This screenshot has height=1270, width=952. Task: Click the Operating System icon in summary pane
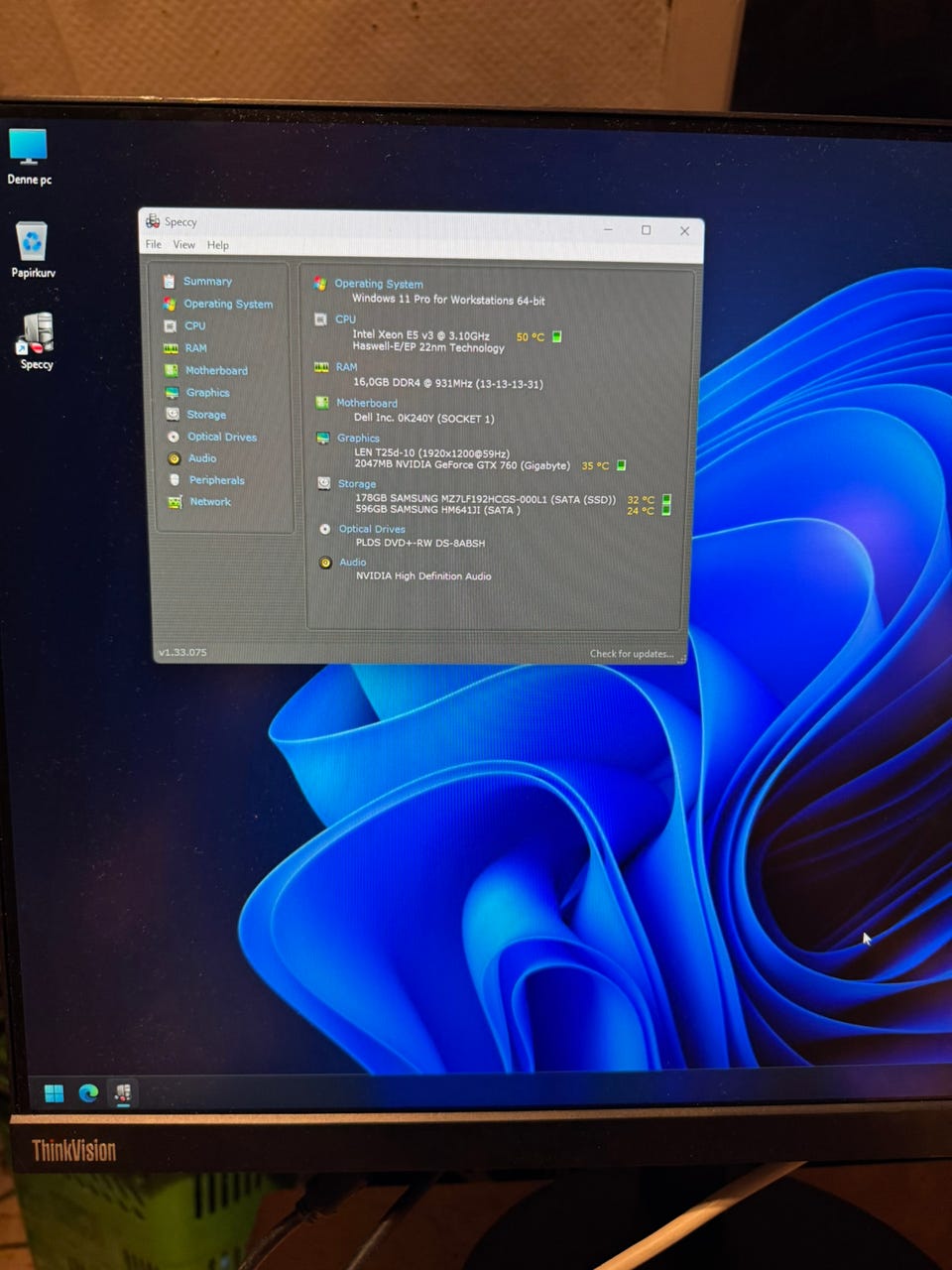[x=320, y=284]
